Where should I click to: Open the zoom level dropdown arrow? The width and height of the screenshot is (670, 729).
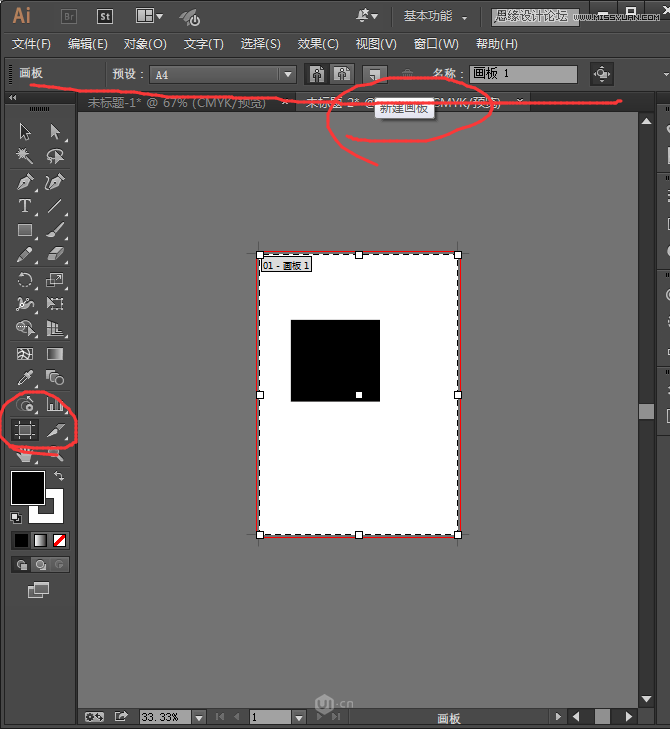pos(199,717)
